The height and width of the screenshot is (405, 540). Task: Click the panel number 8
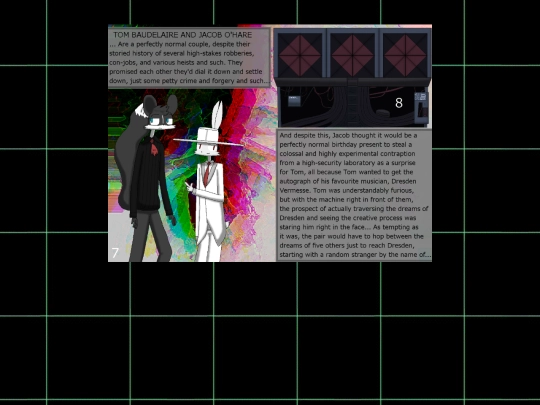(399, 103)
